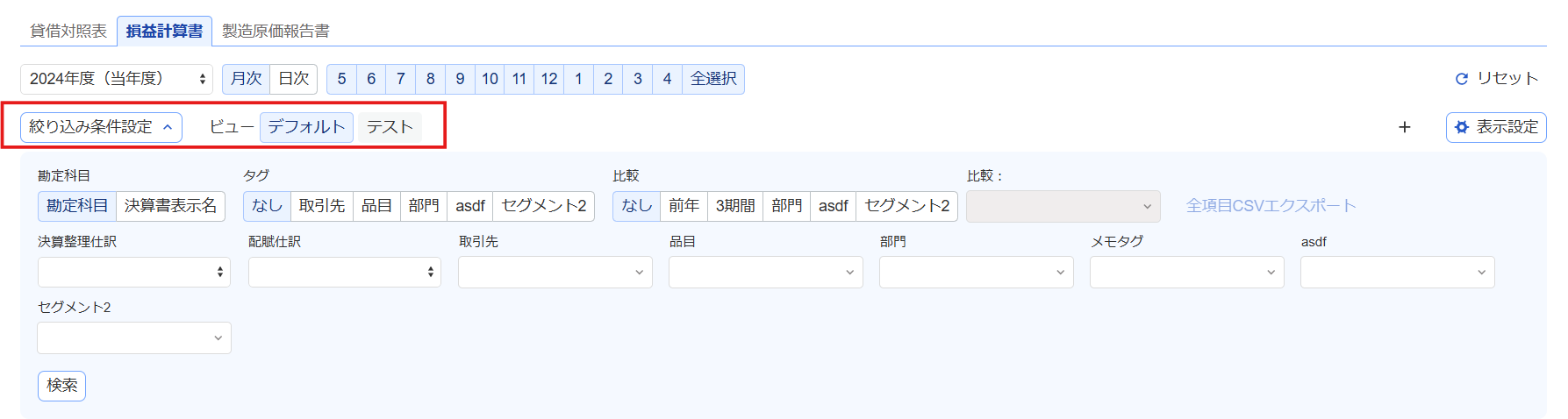Open the 製造原価報告書 tab

[276, 31]
